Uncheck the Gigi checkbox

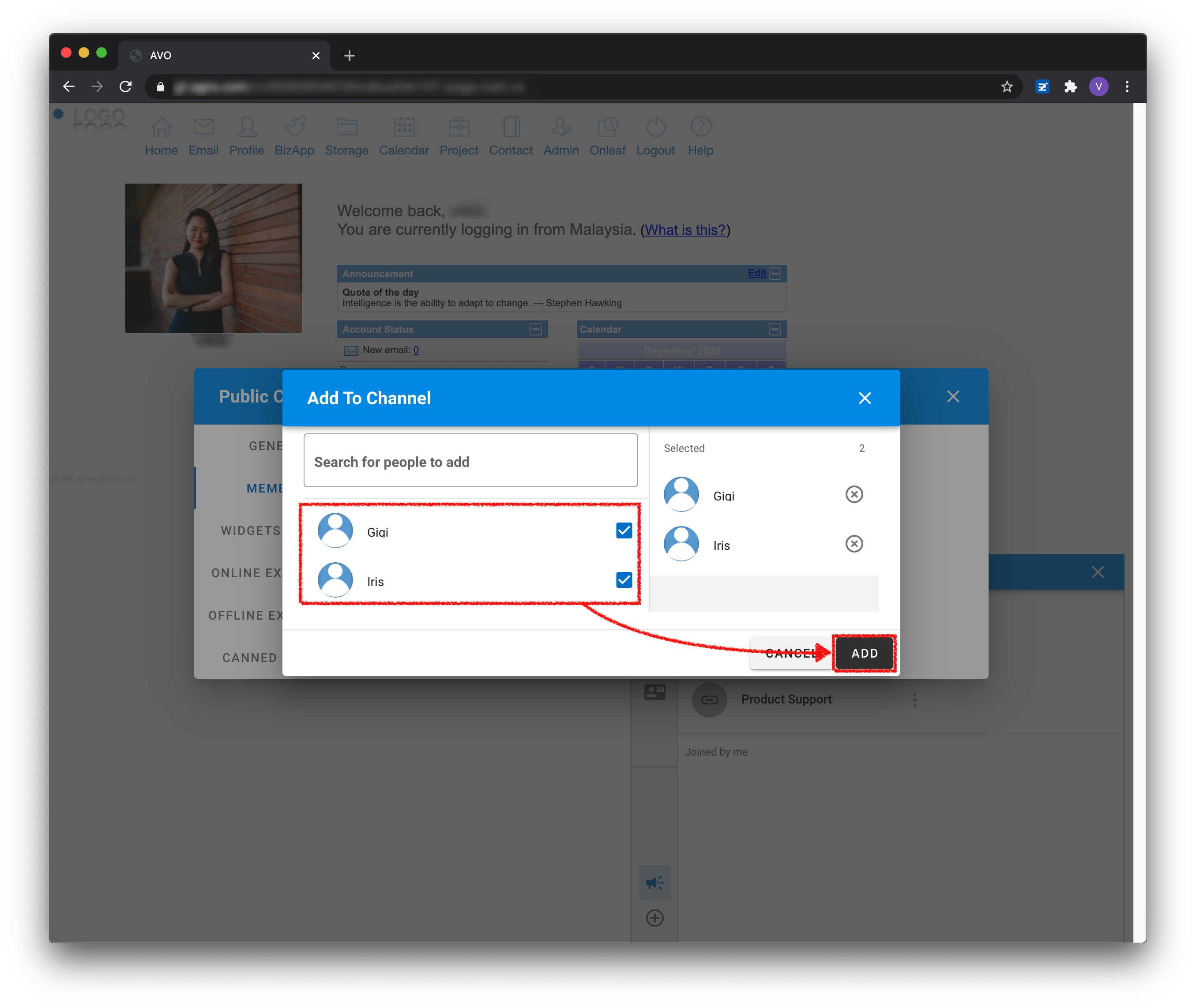(x=624, y=531)
